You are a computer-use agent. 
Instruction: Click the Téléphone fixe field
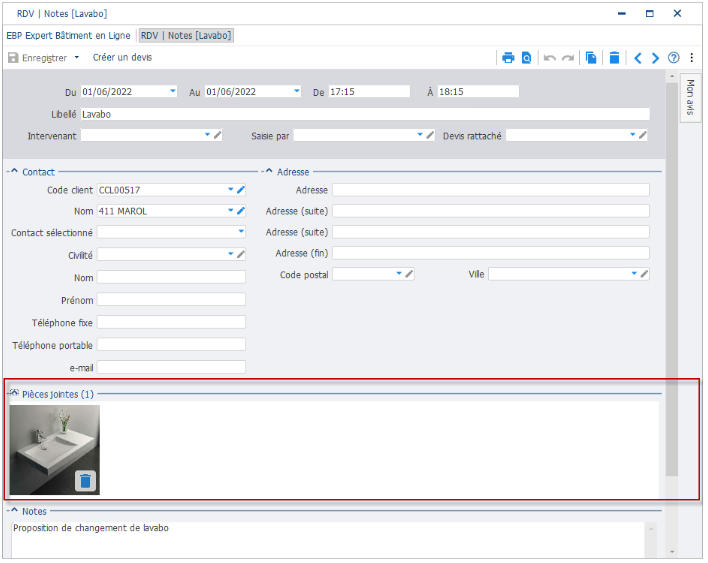(x=172, y=322)
